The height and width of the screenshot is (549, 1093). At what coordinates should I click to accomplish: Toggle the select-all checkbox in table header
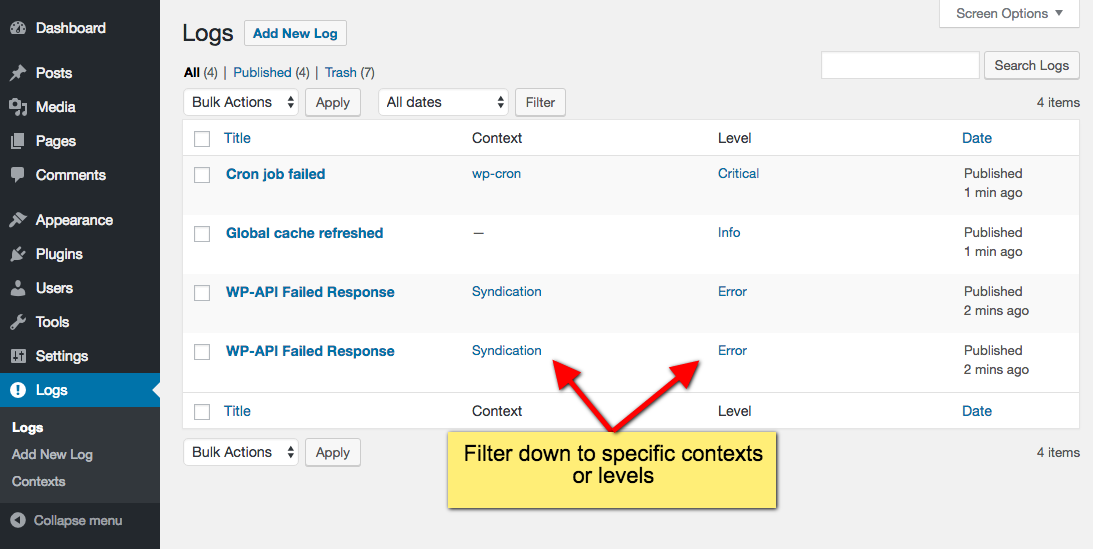(202, 139)
